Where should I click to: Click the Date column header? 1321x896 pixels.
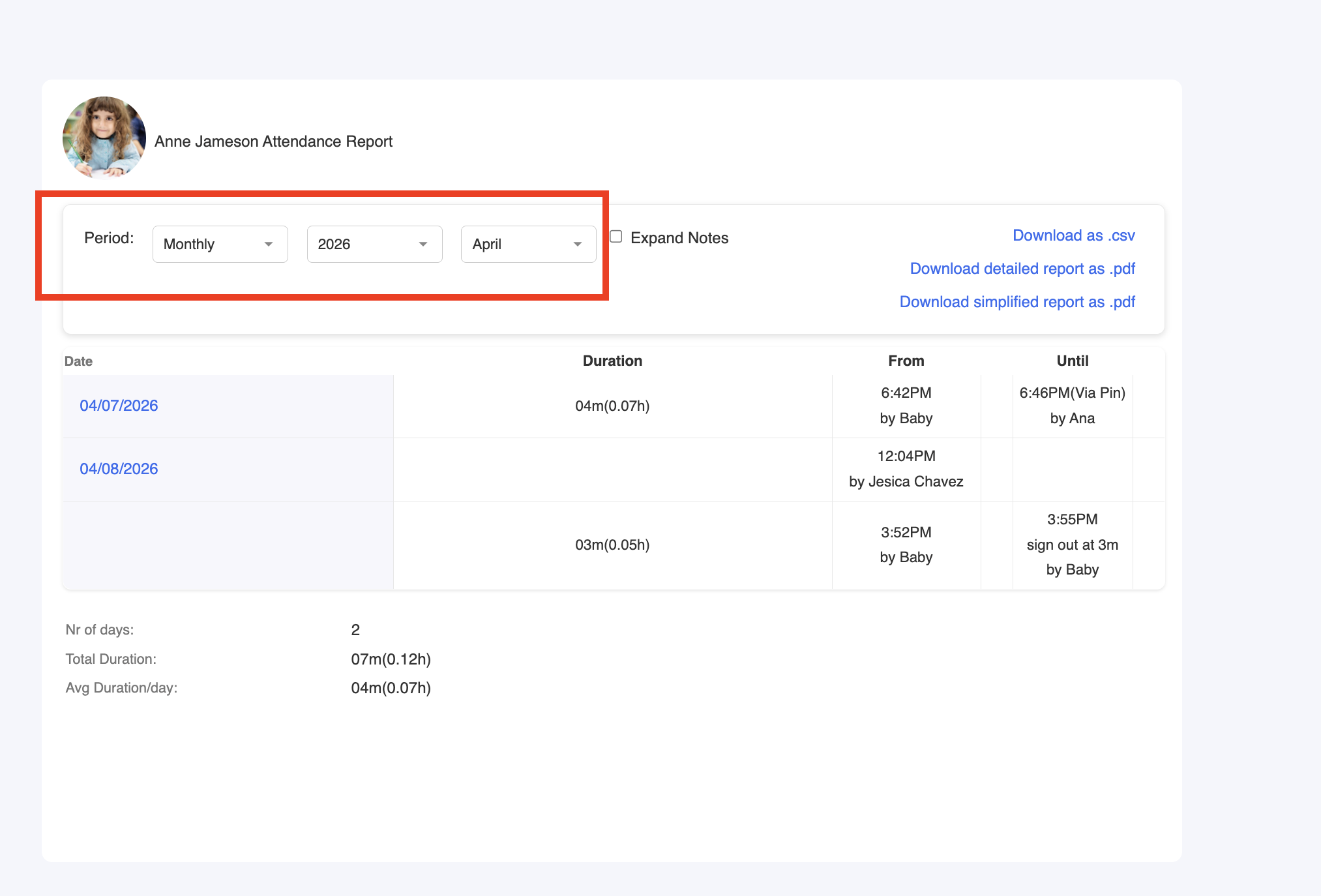[78, 361]
